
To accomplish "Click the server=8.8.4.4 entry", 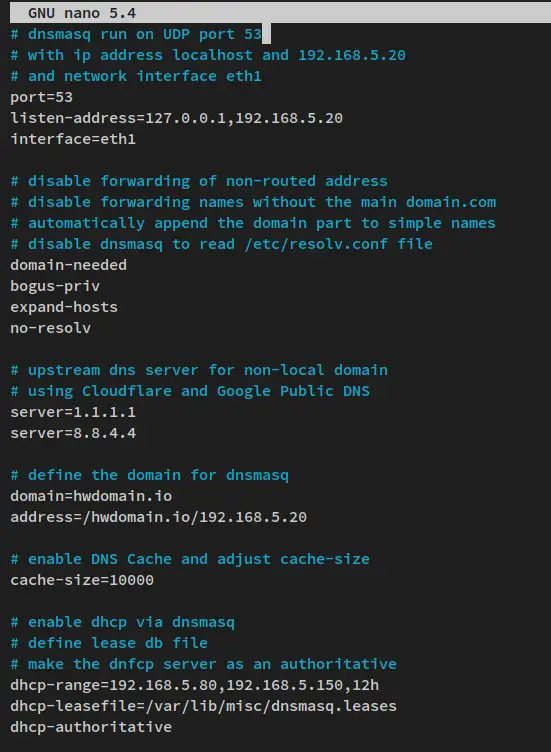I will [x=73, y=433].
